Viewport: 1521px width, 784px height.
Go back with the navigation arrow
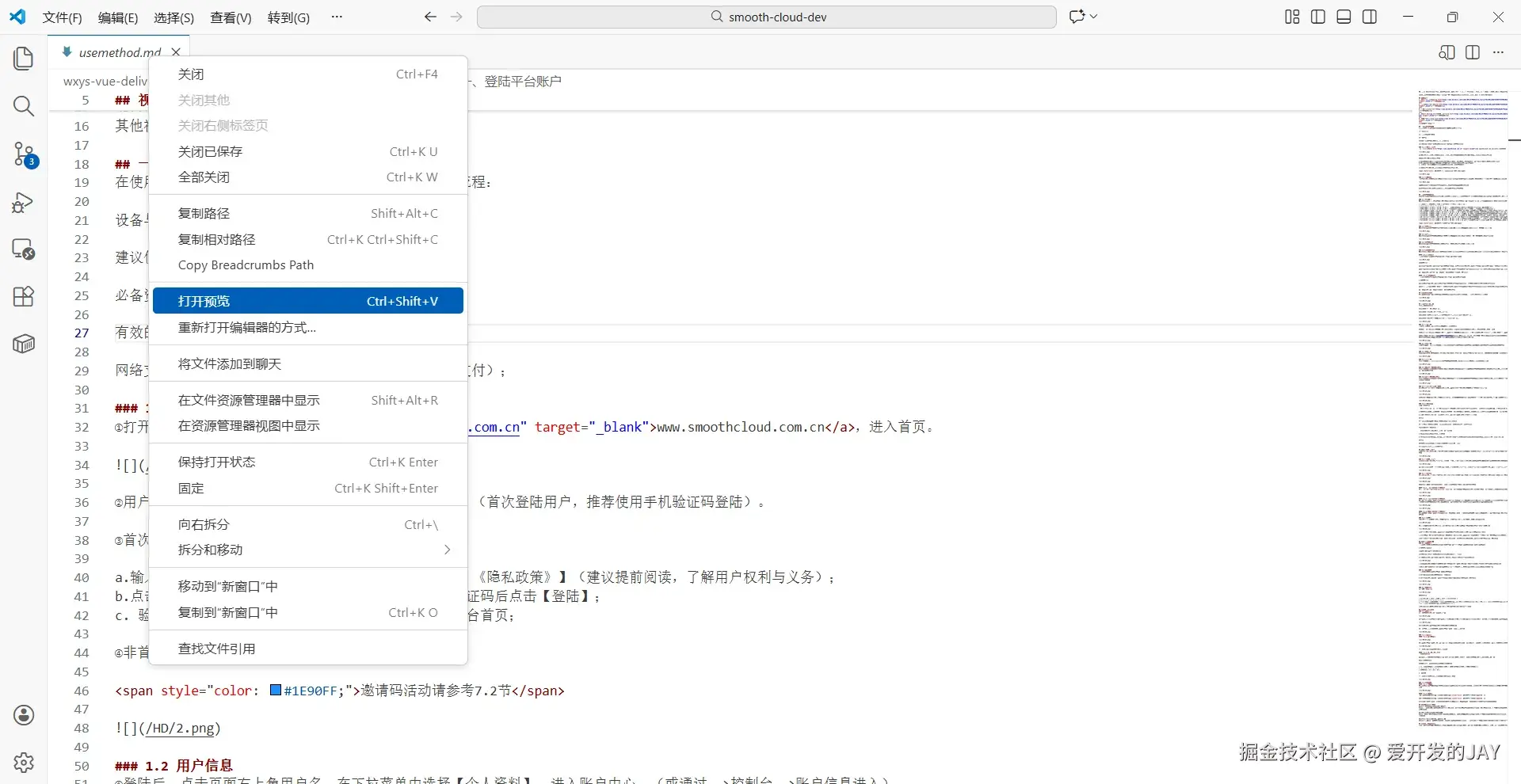430,17
